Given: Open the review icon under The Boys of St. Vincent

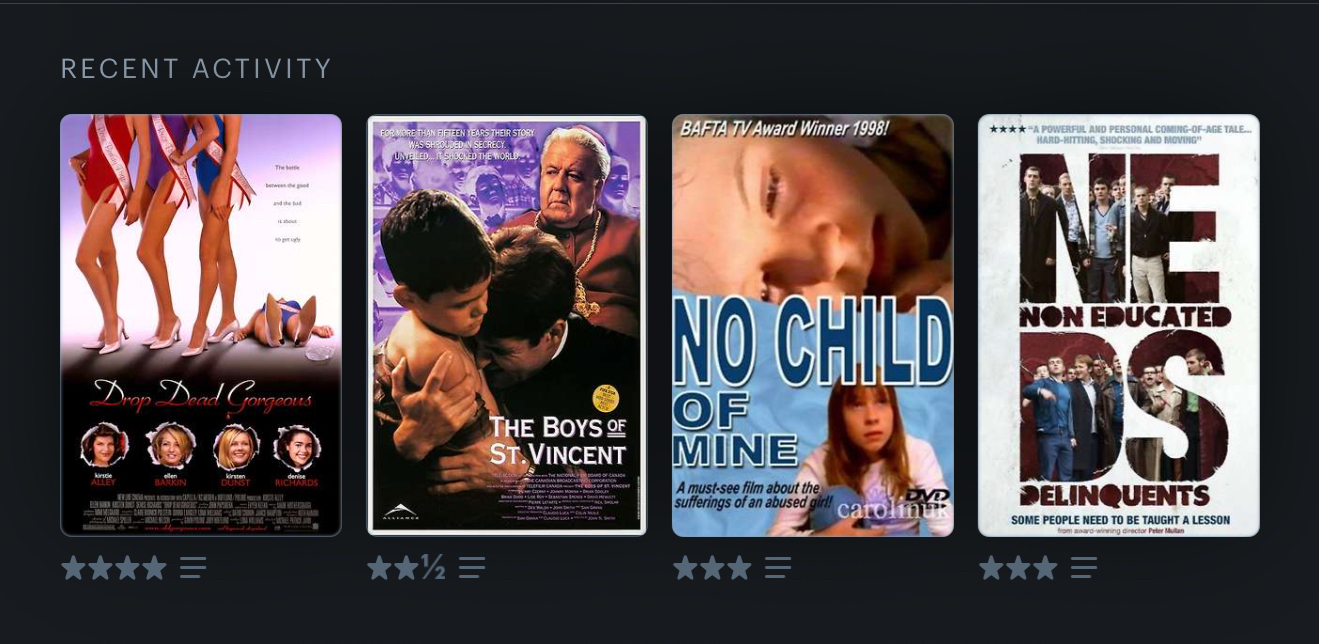Looking at the screenshot, I should 472,568.
